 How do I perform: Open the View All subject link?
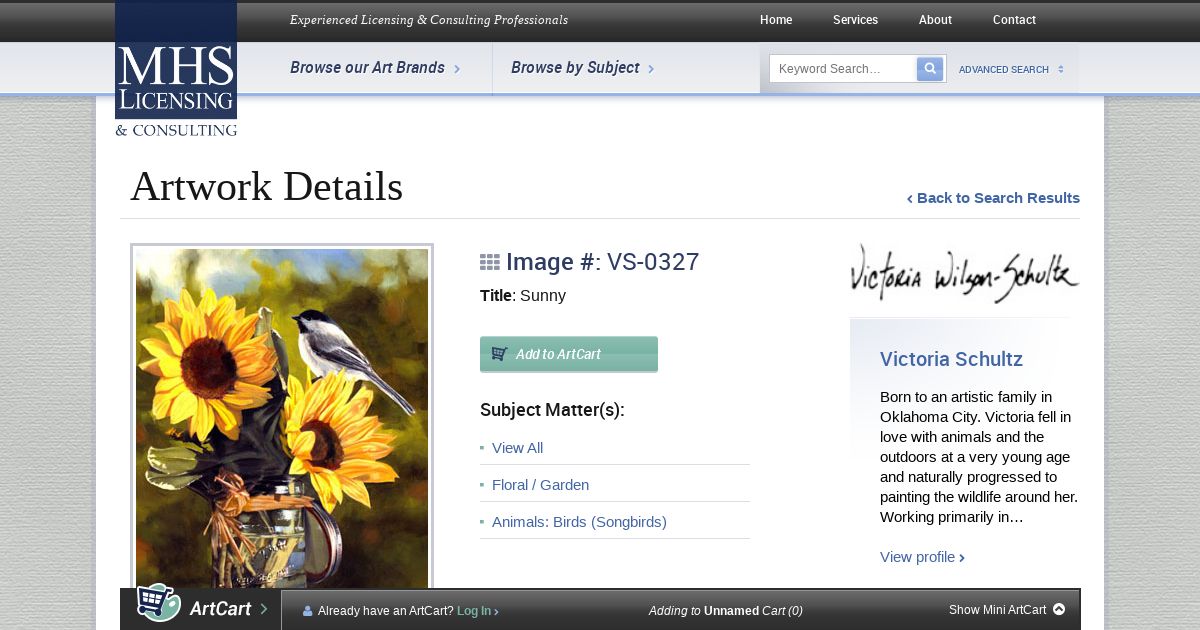coord(517,448)
